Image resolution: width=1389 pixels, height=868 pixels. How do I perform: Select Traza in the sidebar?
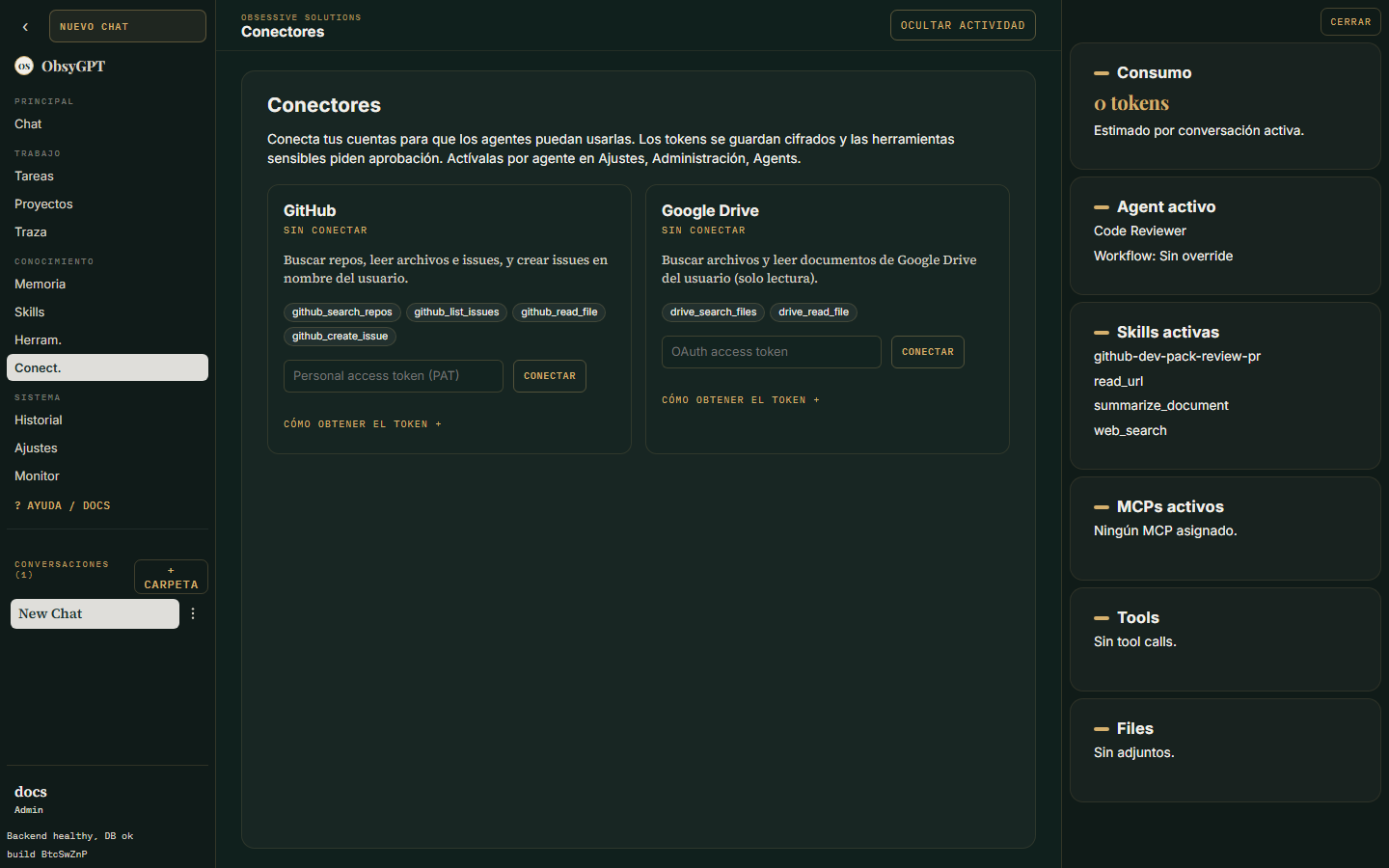pyautogui.click(x=107, y=231)
